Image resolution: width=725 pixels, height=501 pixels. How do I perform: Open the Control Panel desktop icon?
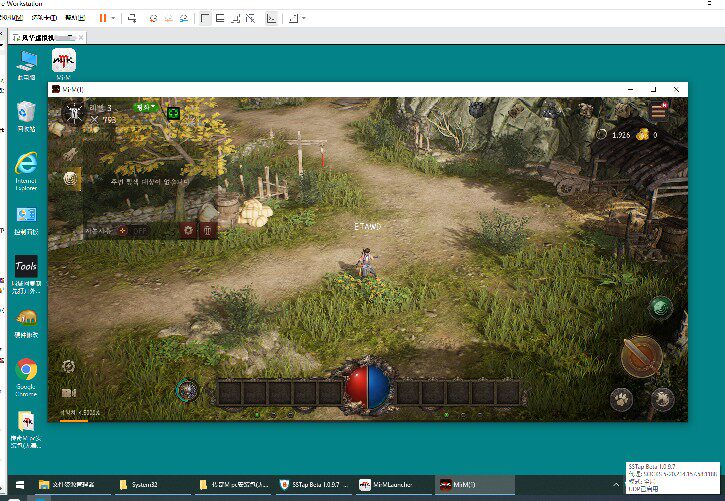tap(26, 221)
